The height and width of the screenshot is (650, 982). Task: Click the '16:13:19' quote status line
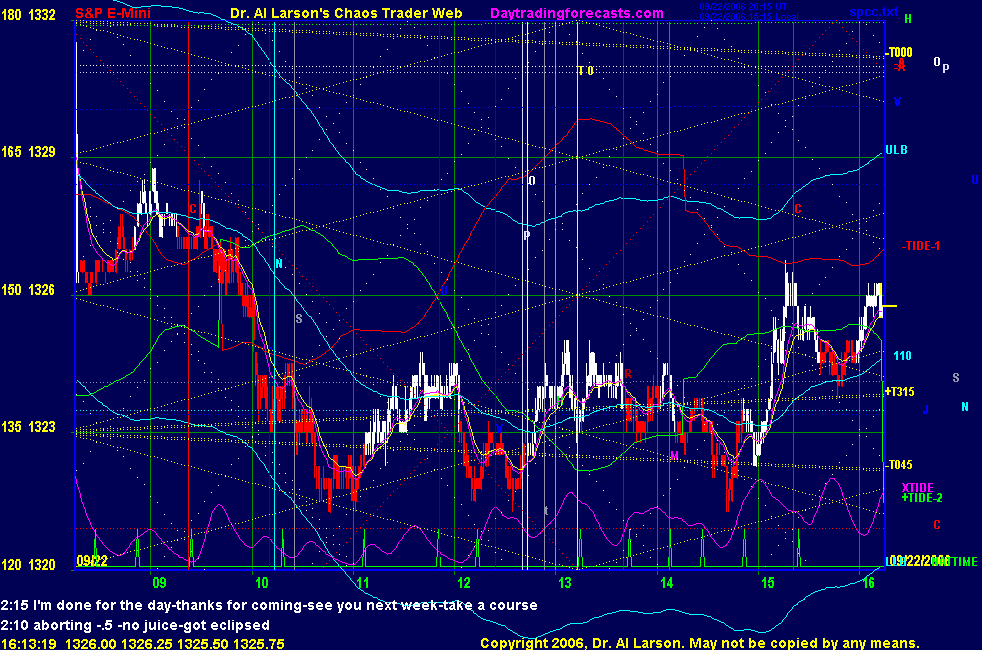(143, 643)
